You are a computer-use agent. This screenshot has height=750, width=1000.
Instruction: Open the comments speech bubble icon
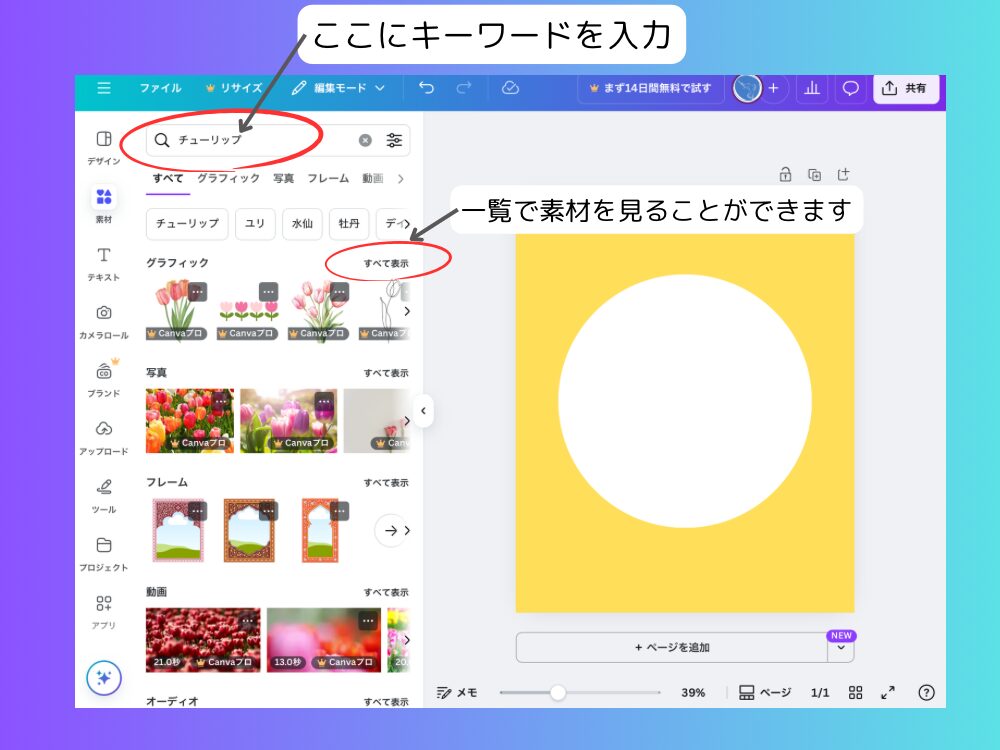(x=850, y=88)
